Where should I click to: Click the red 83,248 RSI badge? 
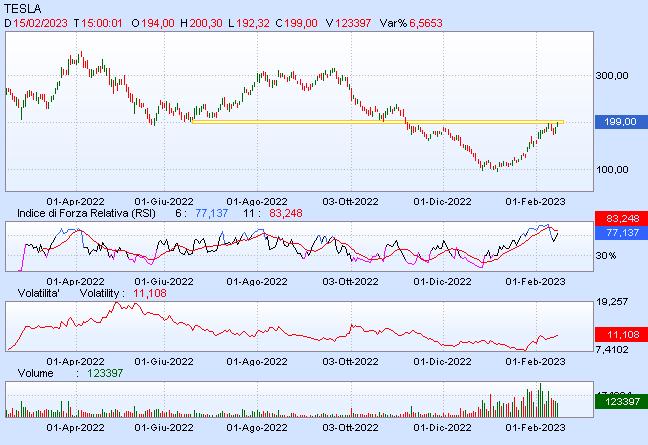click(x=621, y=218)
